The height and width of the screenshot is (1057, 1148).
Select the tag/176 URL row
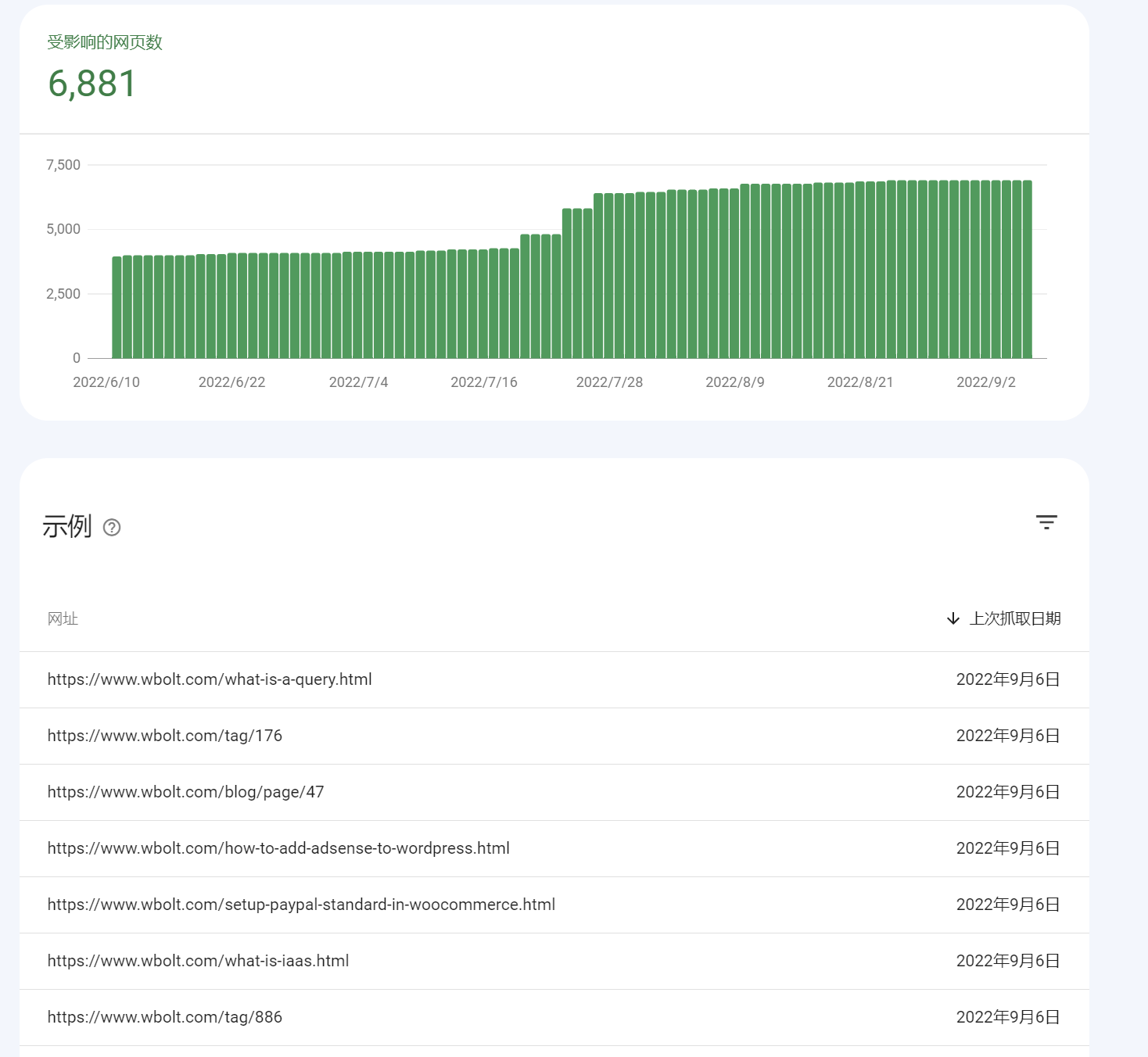tap(164, 736)
